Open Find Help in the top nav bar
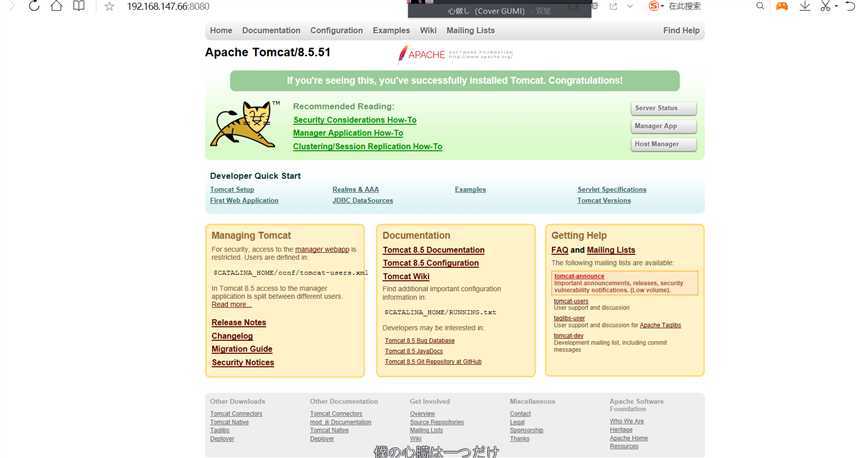The image size is (857, 458). click(681, 31)
